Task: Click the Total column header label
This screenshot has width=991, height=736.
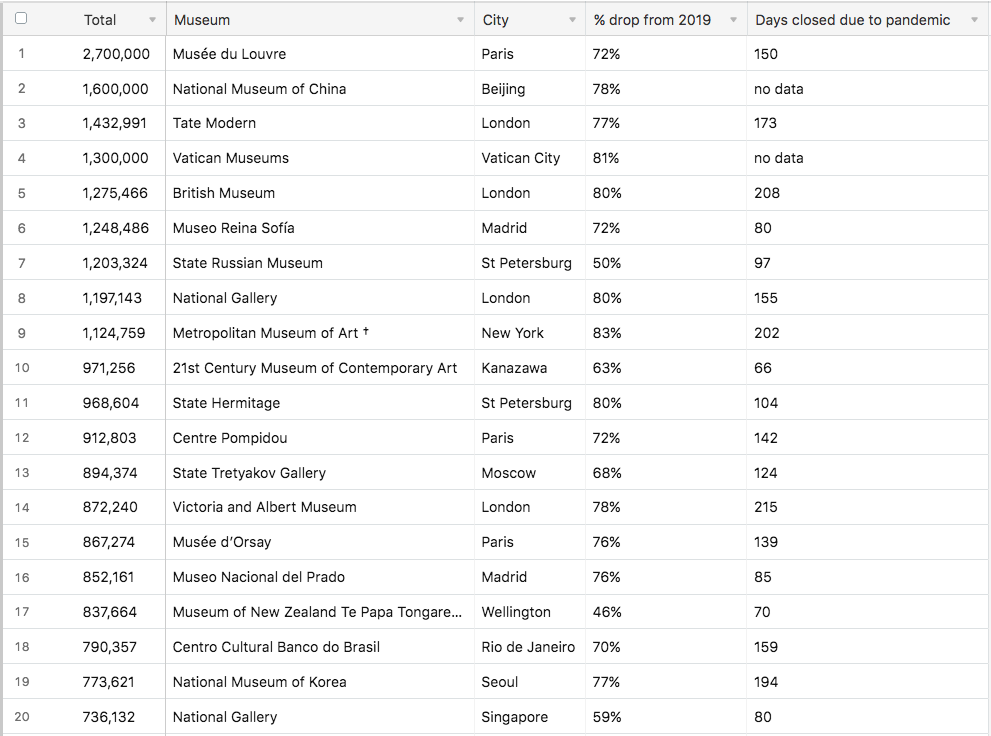Action: pyautogui.click(x=100, y=20)
